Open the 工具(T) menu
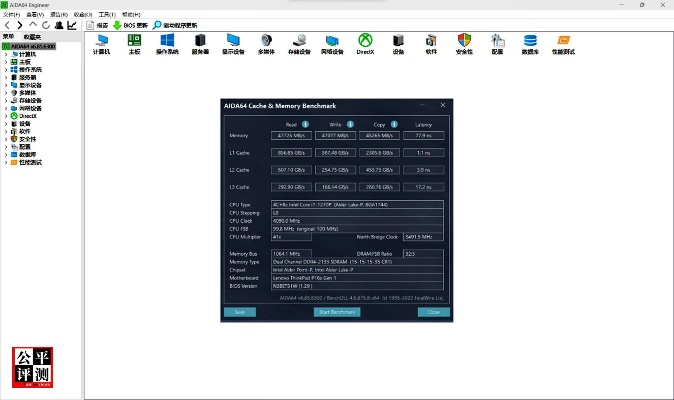 point(105,15)
